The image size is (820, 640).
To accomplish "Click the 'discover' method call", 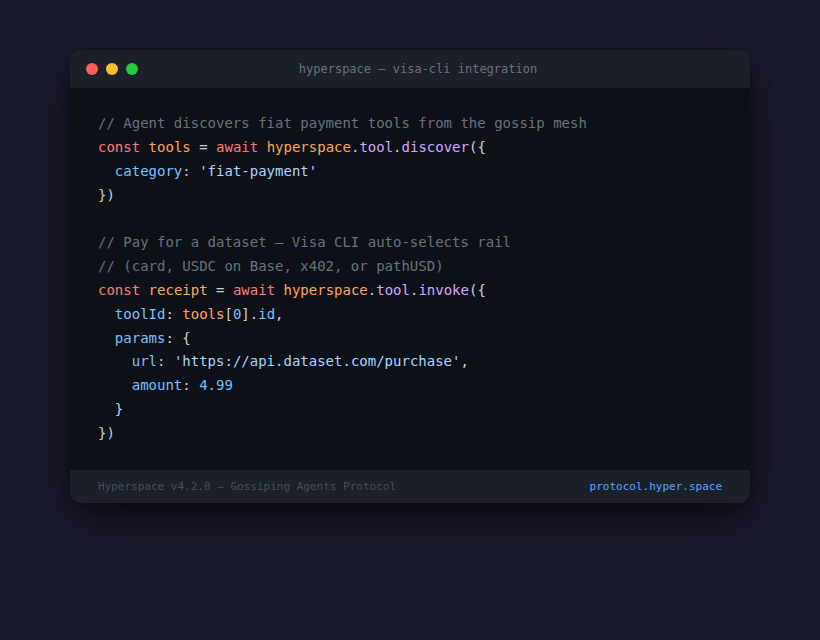I will [x=435, y=147].
